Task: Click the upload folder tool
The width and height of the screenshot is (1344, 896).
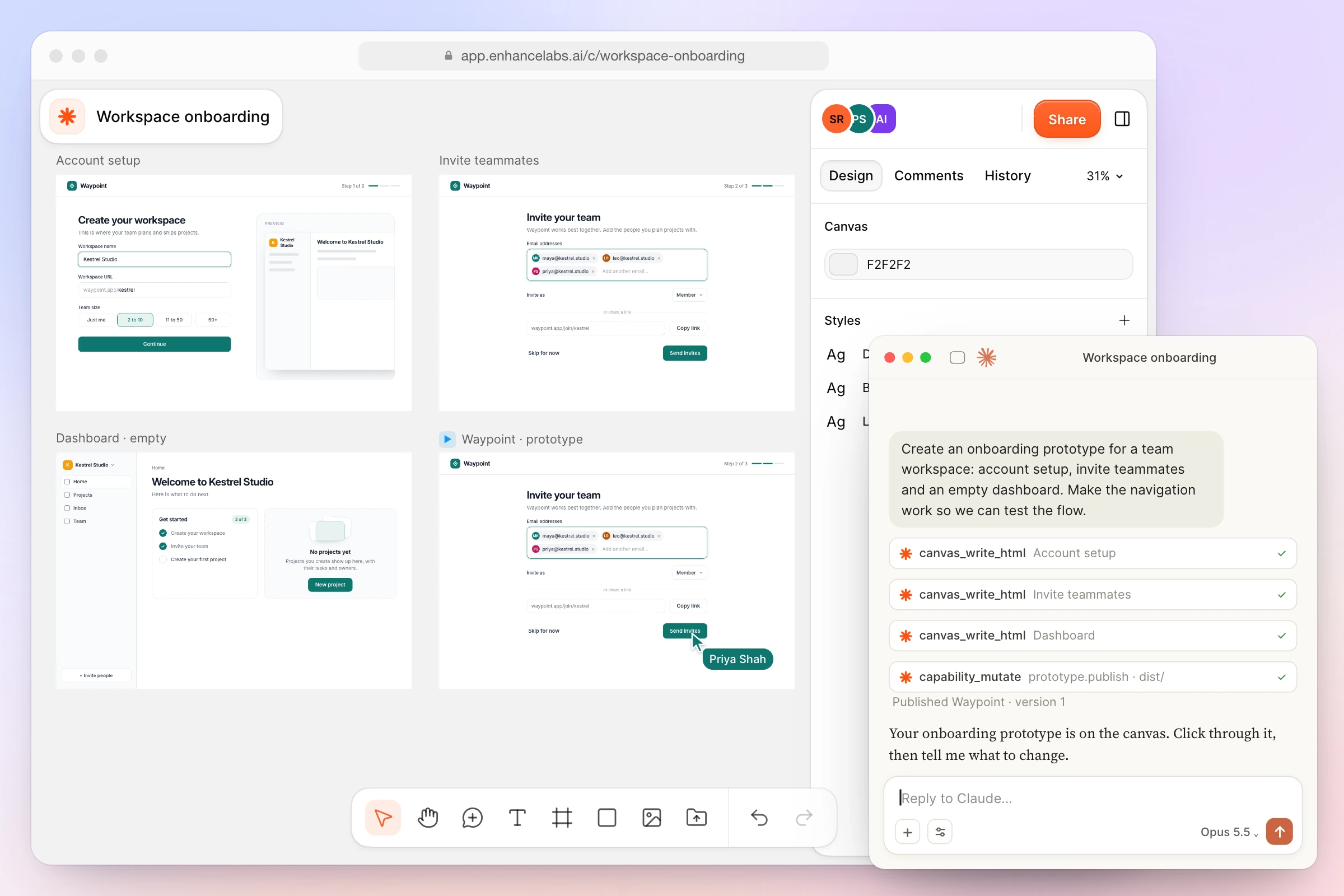Action: click(697, 818)
